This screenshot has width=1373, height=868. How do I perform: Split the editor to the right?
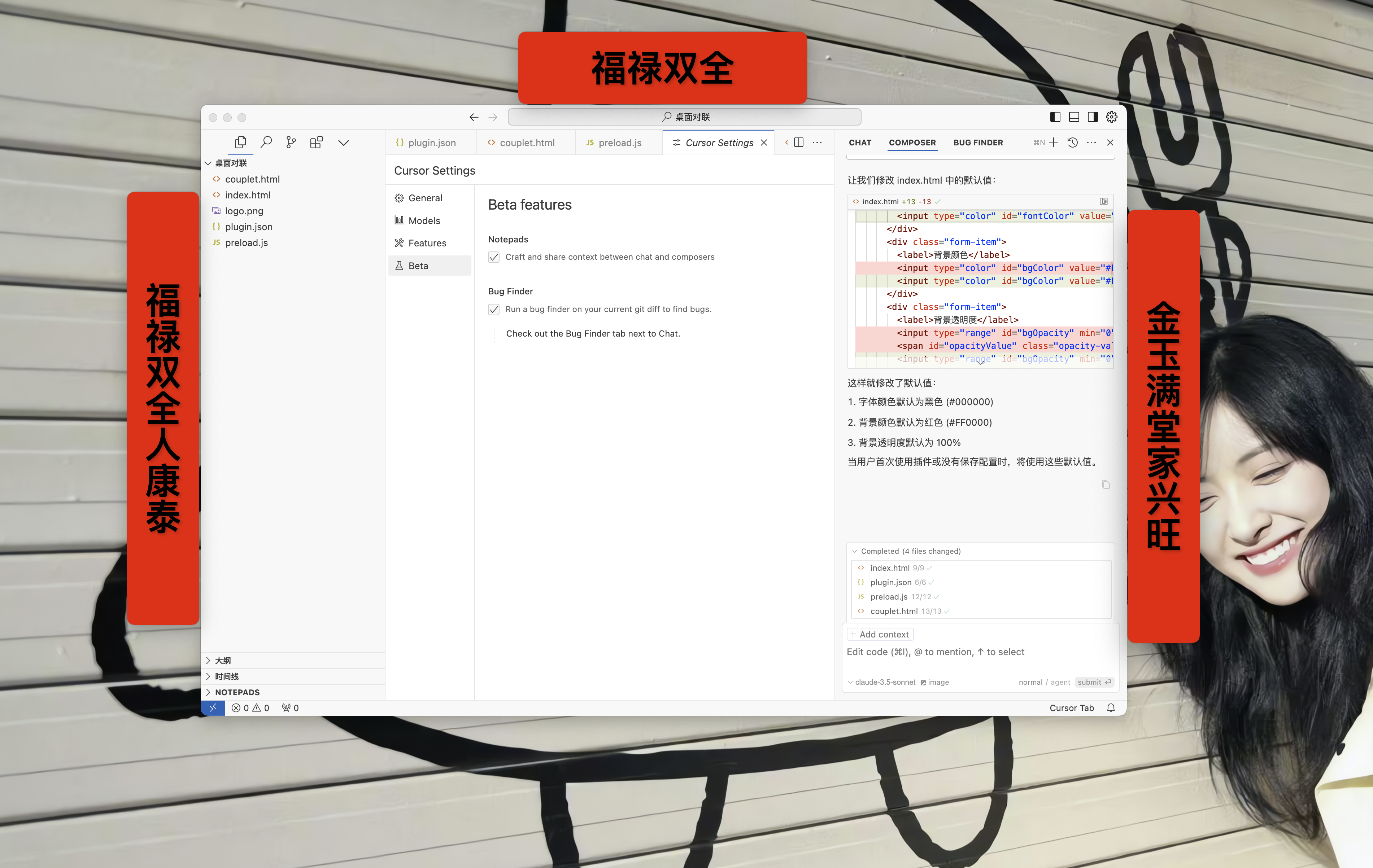click(799, 143)
